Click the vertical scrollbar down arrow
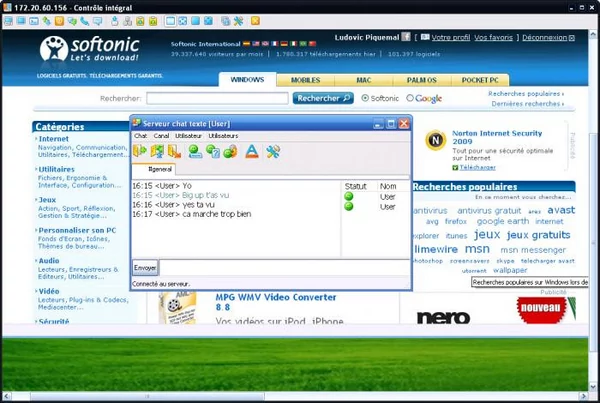Image resolution: width=600 pixels, height=403 pixels. [593, 386]
